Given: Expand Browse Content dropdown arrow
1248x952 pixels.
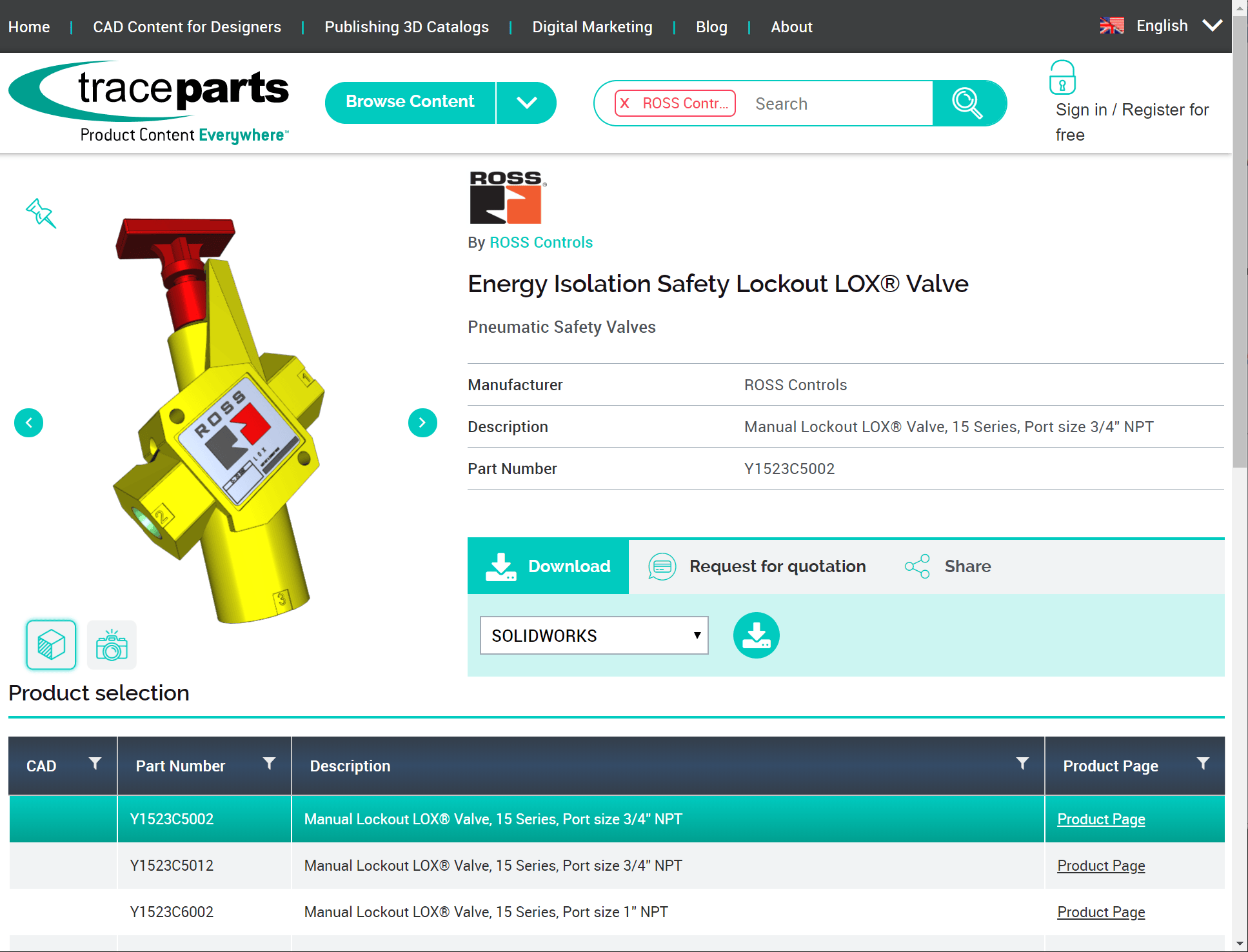Looking at the screenshot, I should coord(526,103).
